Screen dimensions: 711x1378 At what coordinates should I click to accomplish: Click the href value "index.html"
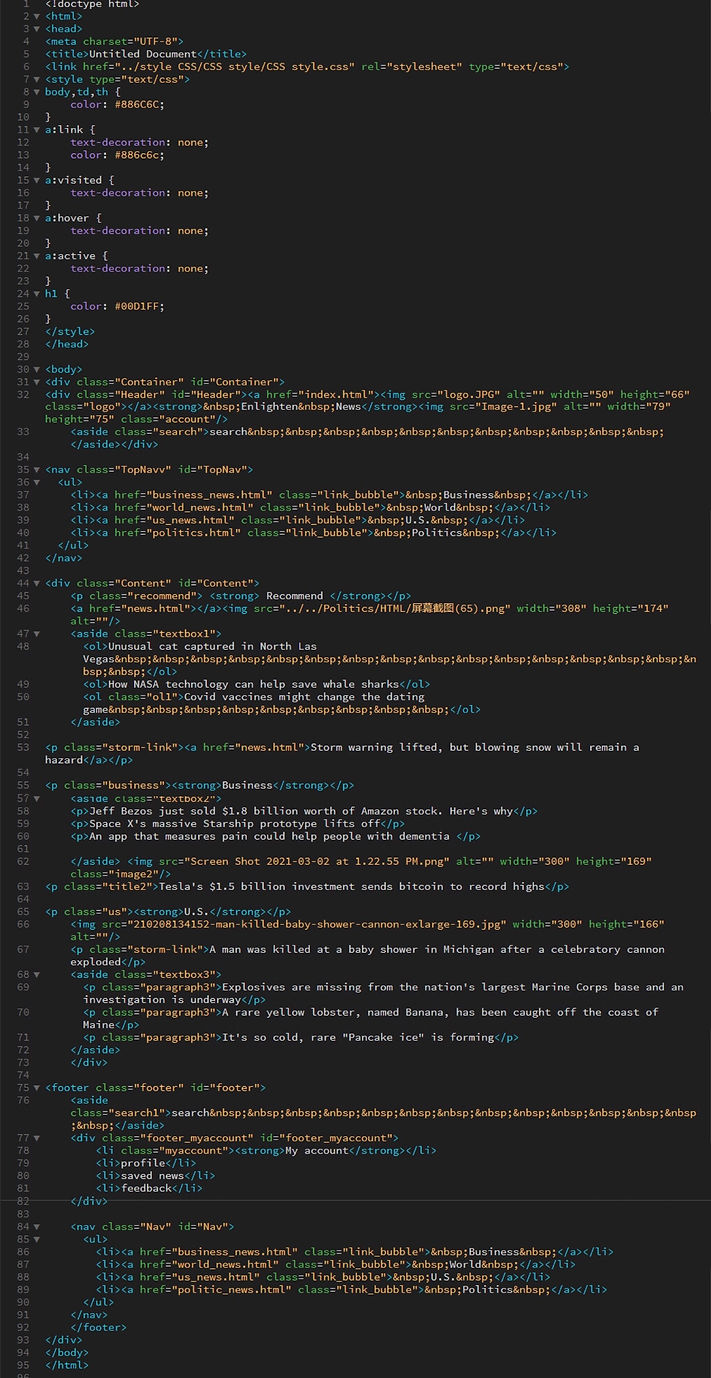click(x=336, y=394)
